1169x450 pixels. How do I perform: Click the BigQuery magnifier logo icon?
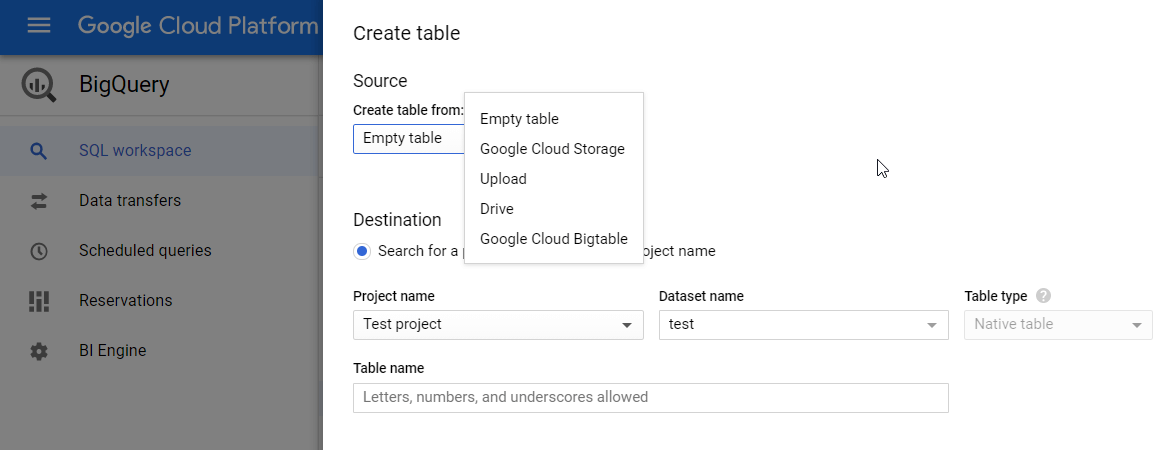39,85
